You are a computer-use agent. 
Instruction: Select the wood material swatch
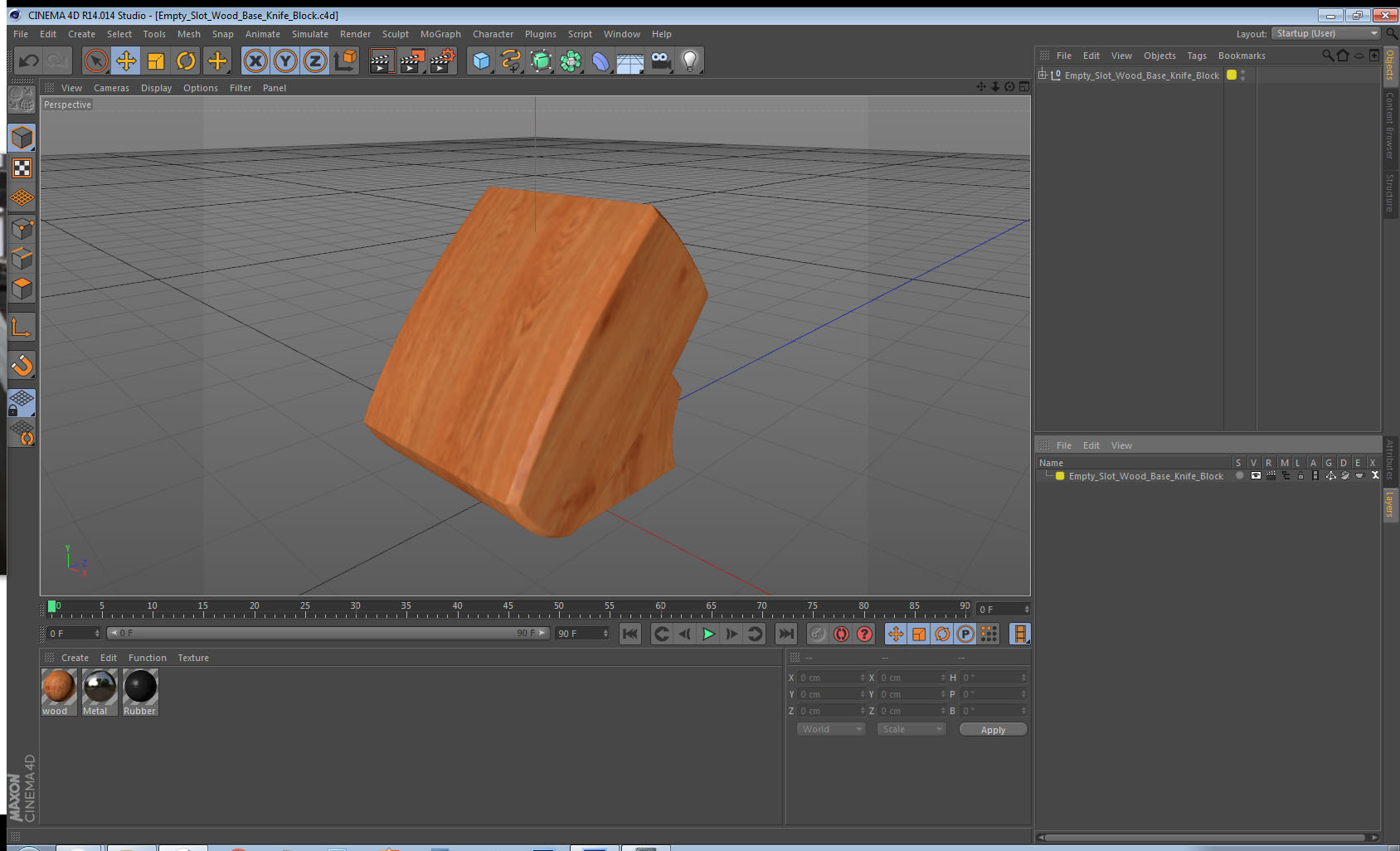tap(59, 692)
